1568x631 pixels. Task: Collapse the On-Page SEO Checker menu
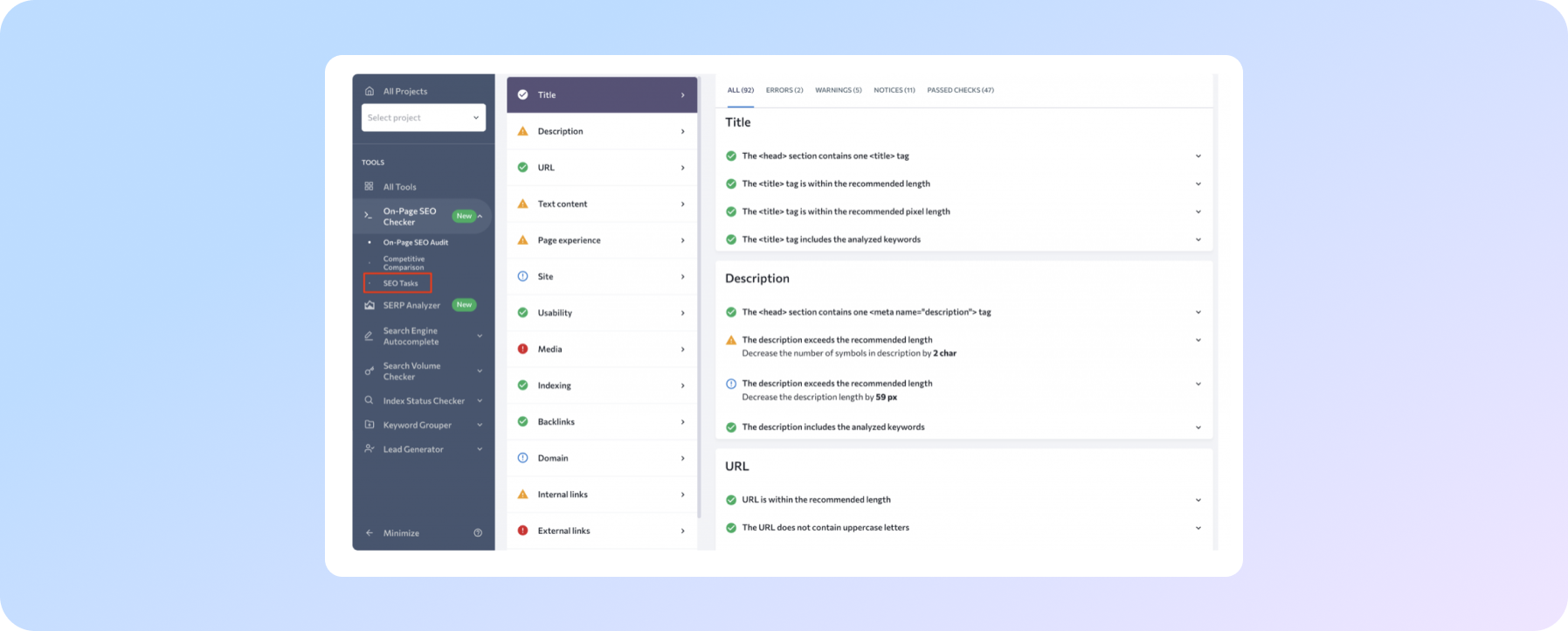click(x=480, y=216)
